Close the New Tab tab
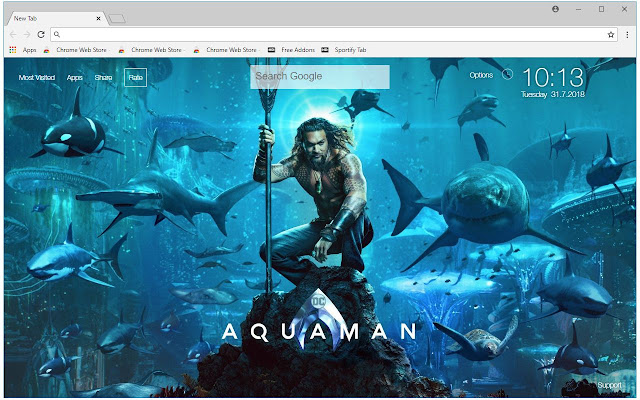640x400 pixels. [x=98, y=18]
